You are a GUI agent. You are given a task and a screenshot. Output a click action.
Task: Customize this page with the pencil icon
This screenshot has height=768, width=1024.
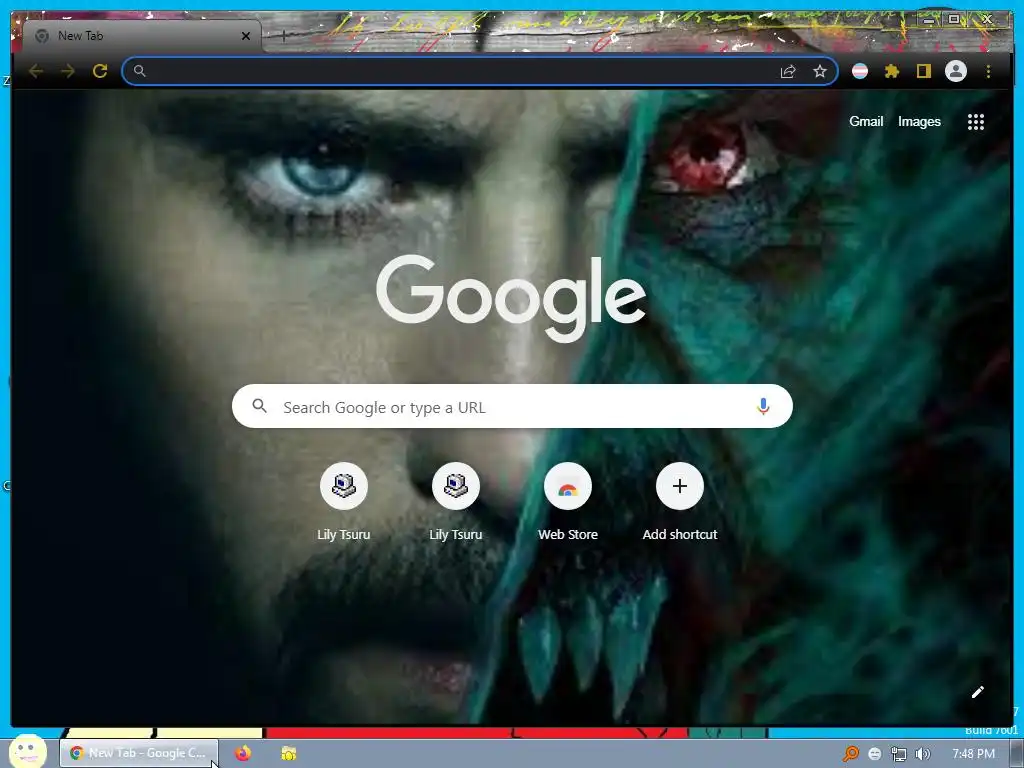tap(978, 692)
